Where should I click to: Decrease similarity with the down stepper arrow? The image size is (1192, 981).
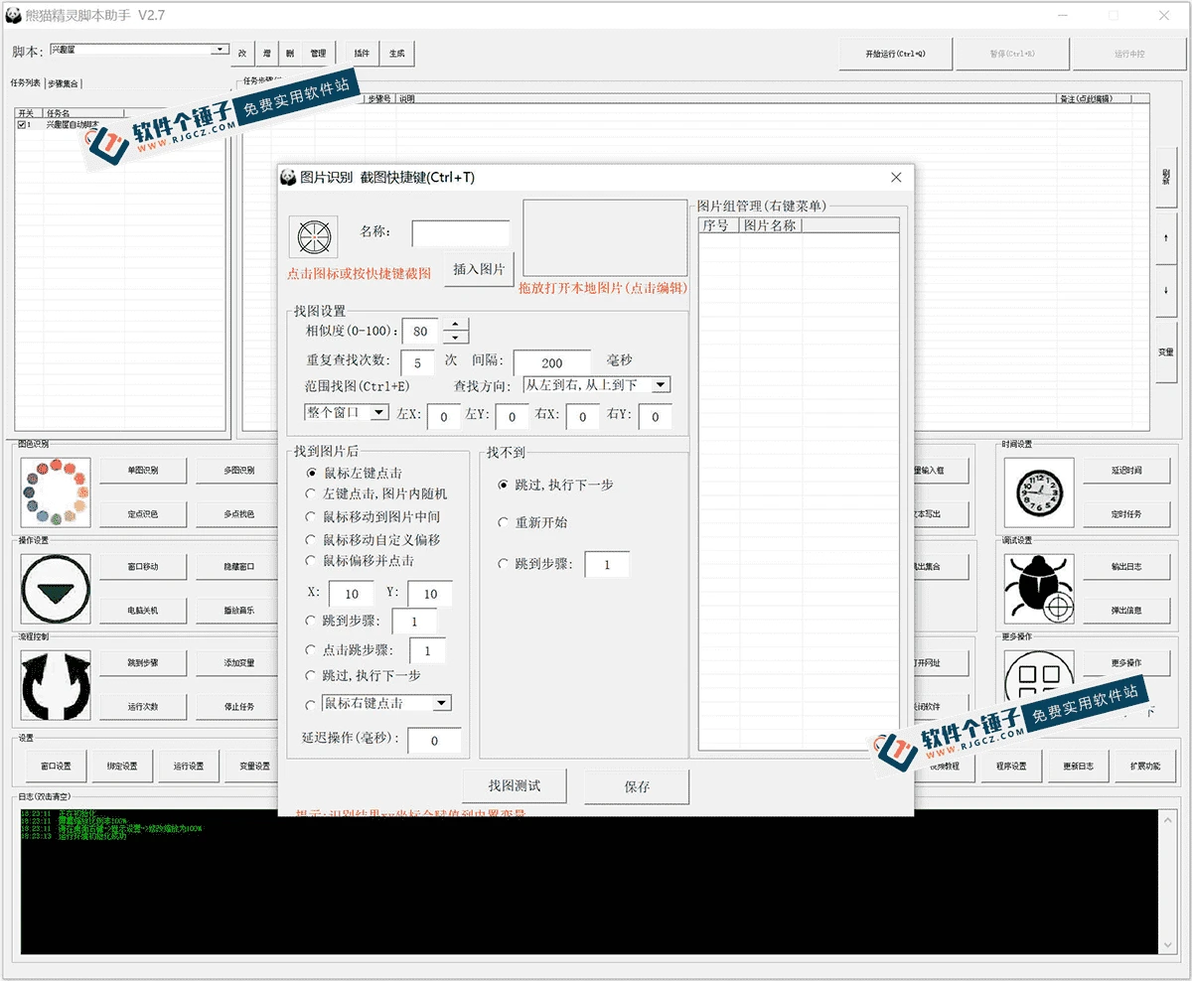[x=455, y=338]
